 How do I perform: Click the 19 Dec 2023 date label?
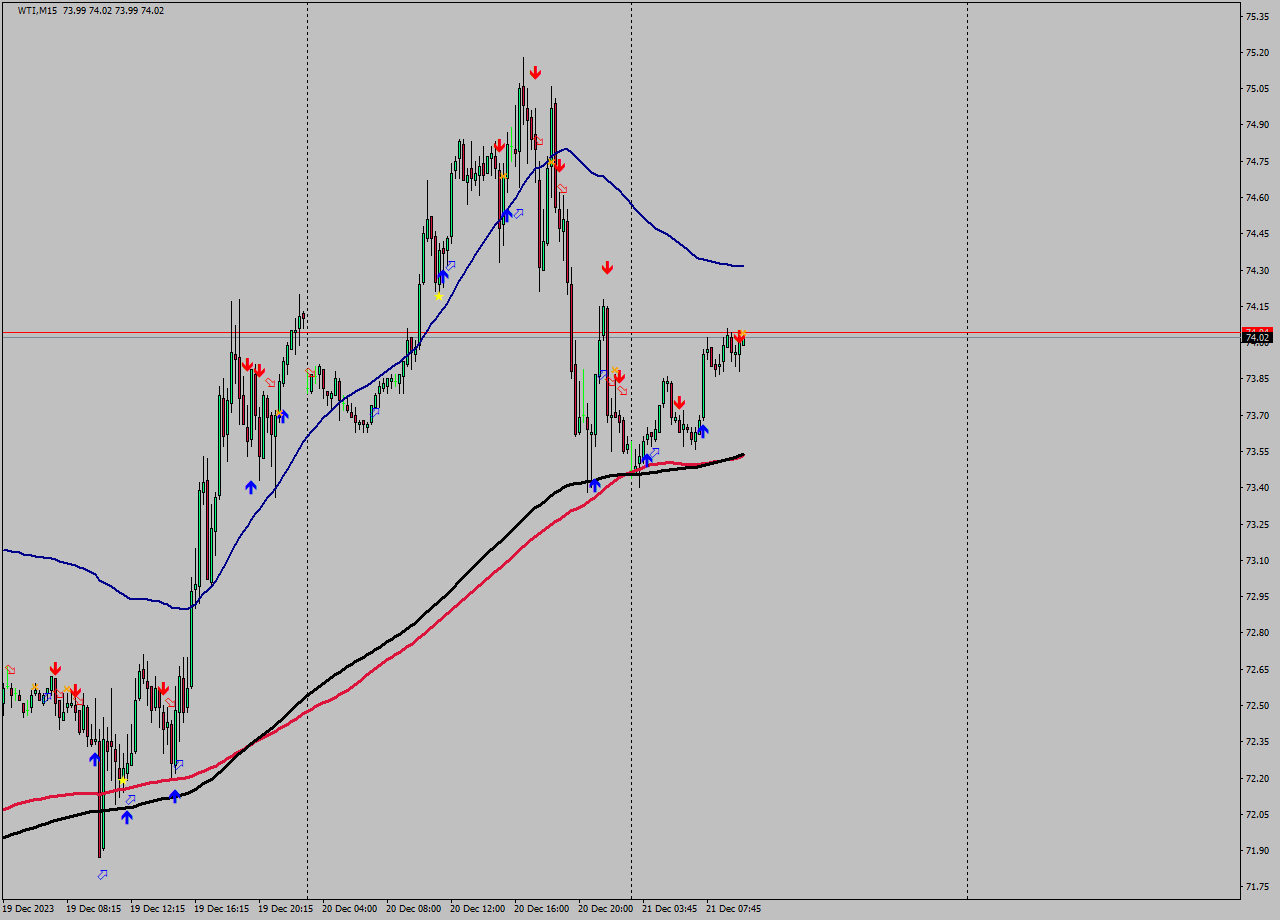pyautogui.click(x=28, y=909)
